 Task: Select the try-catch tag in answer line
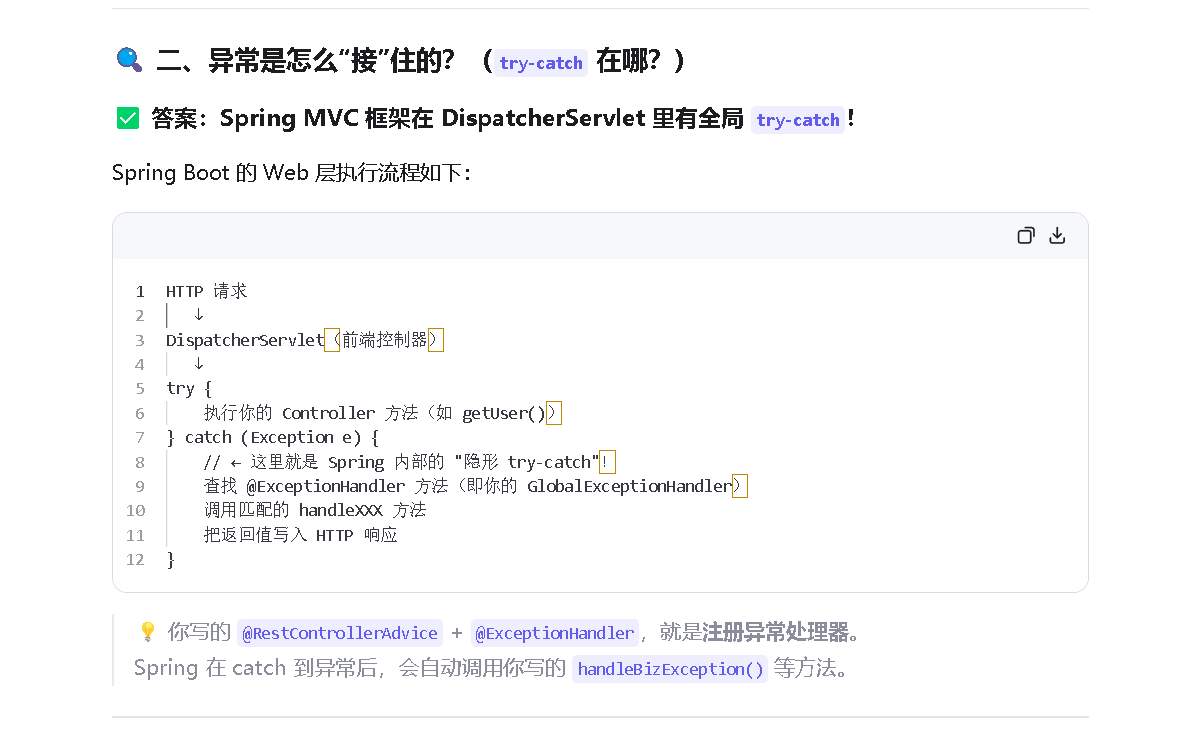click(x=798, y=120)
